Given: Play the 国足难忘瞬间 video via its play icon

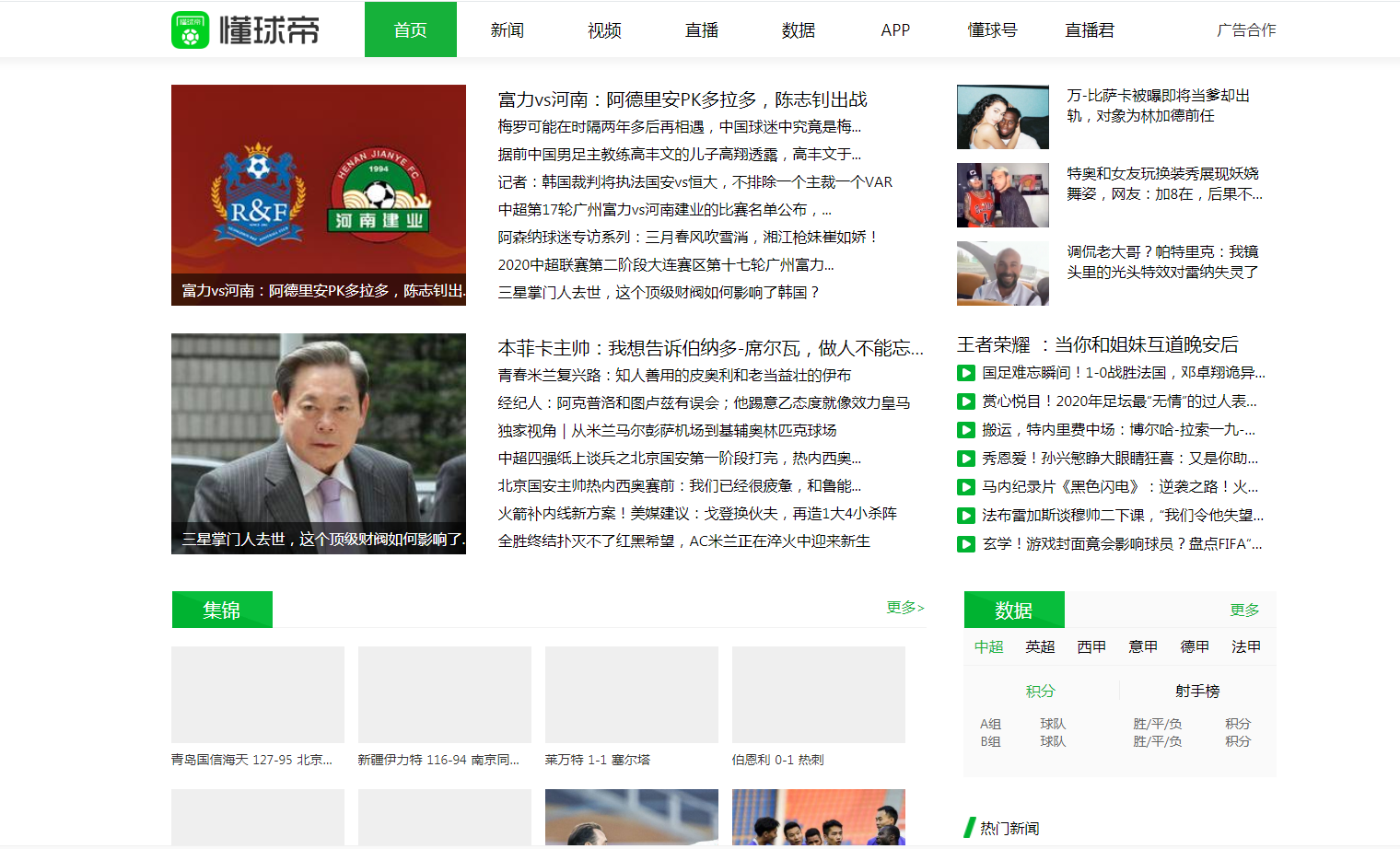Looking at the screenshot, I should [965, 372].
